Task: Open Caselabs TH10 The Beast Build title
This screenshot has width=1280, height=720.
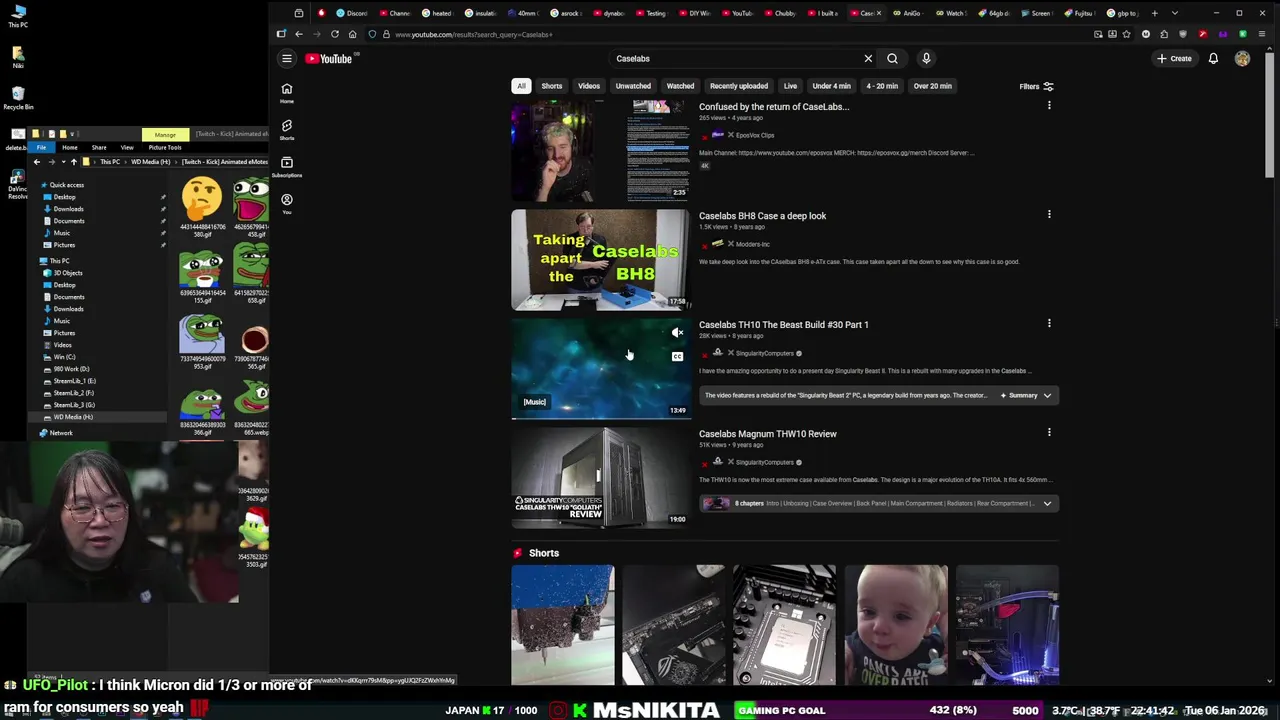Action: [783, 325]
